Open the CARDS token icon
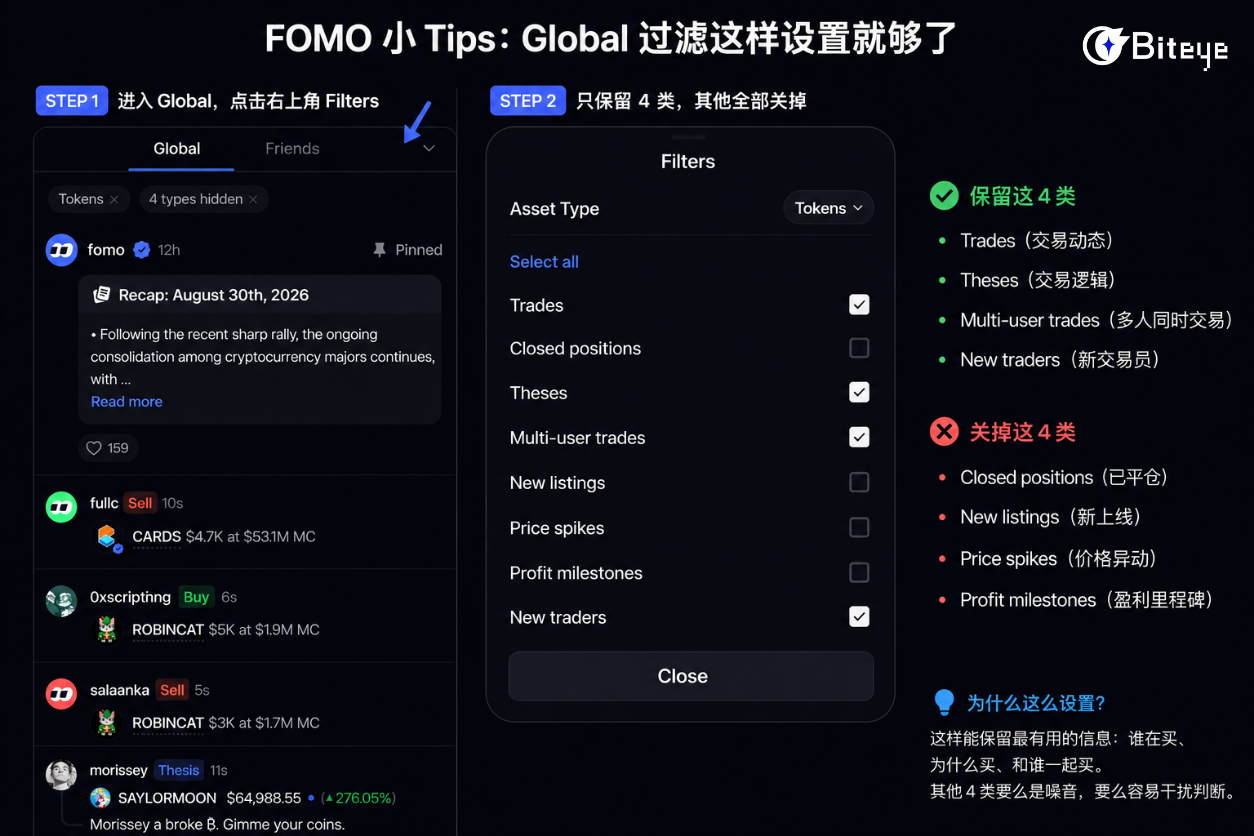Viewport: 1254px width, 836px height. pyautogui.click(x=107, y=537)
